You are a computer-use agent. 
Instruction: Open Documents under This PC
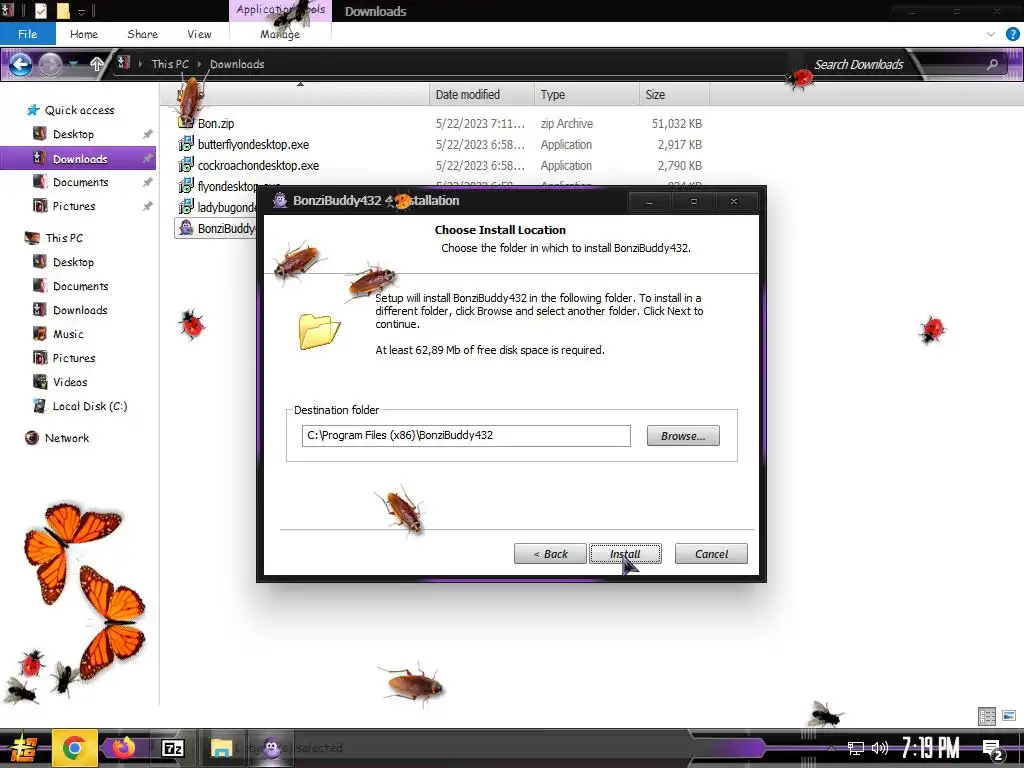[80, 286]
